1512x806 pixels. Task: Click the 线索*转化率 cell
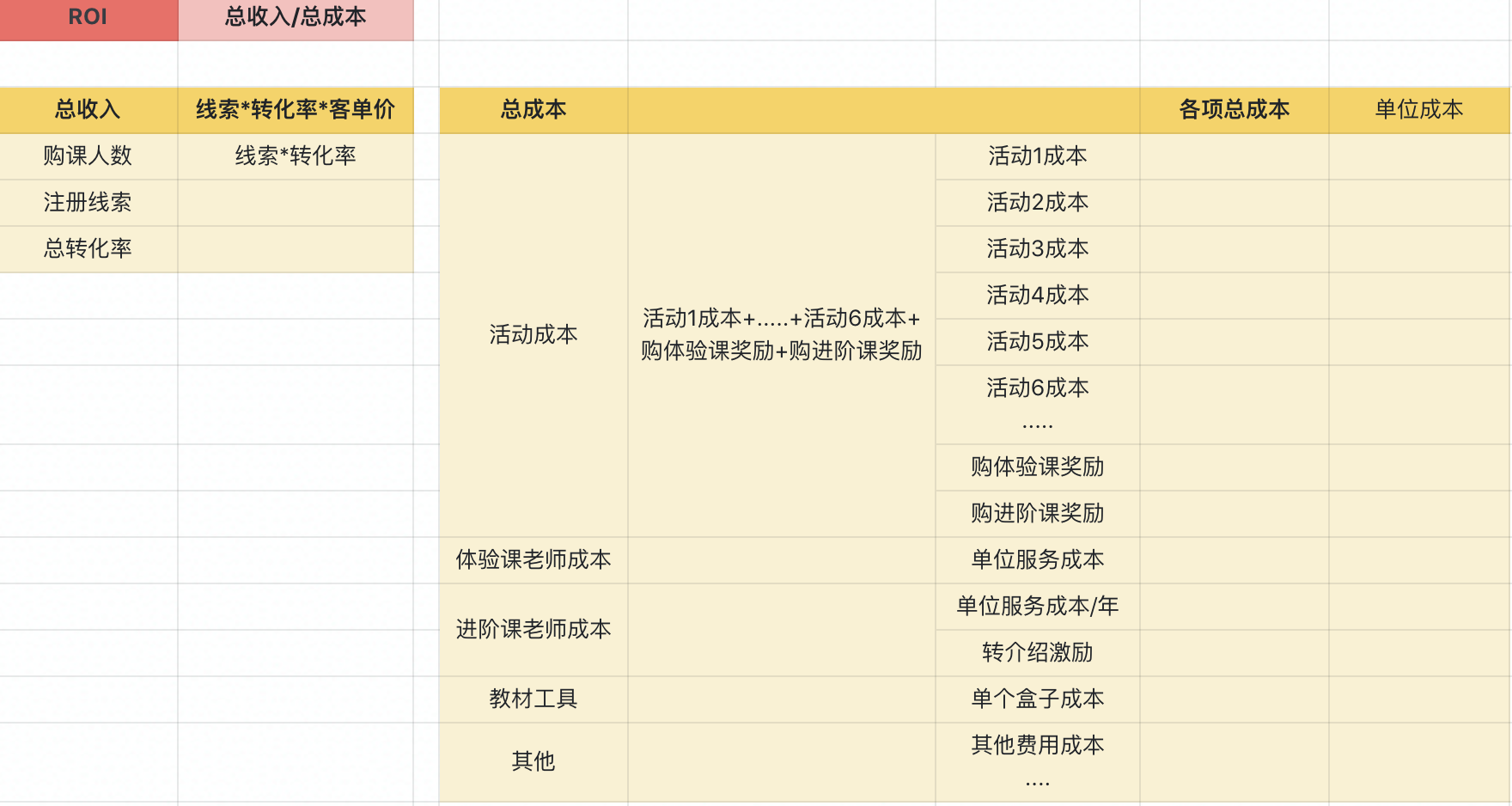pos(296,156)
